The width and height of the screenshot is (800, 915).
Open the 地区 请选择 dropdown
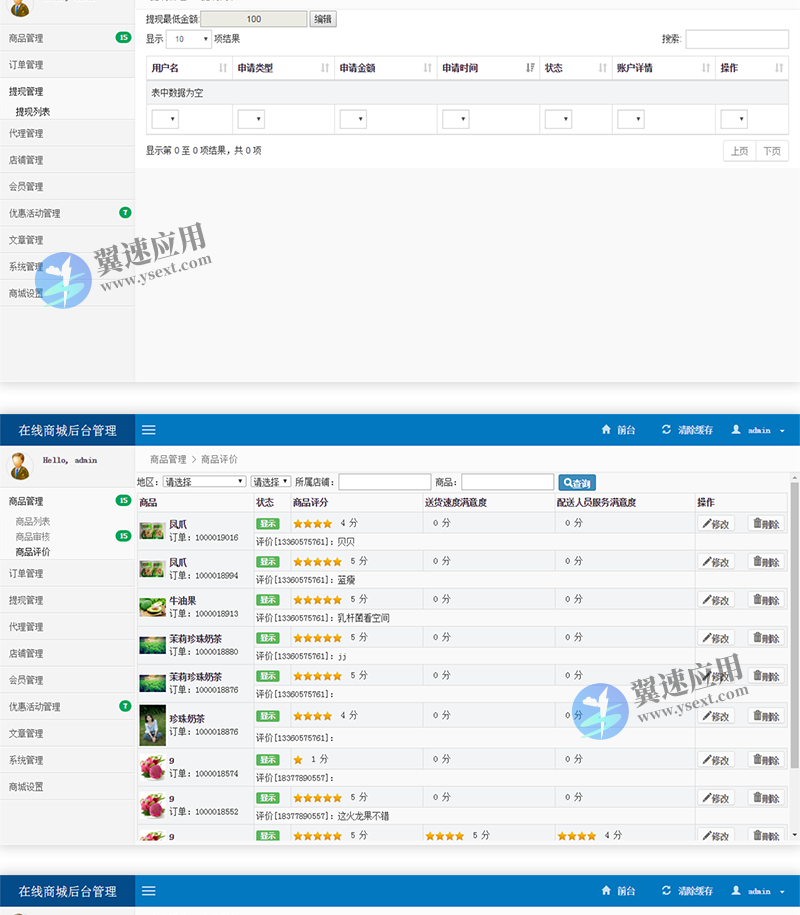click(x=203, y=481)
